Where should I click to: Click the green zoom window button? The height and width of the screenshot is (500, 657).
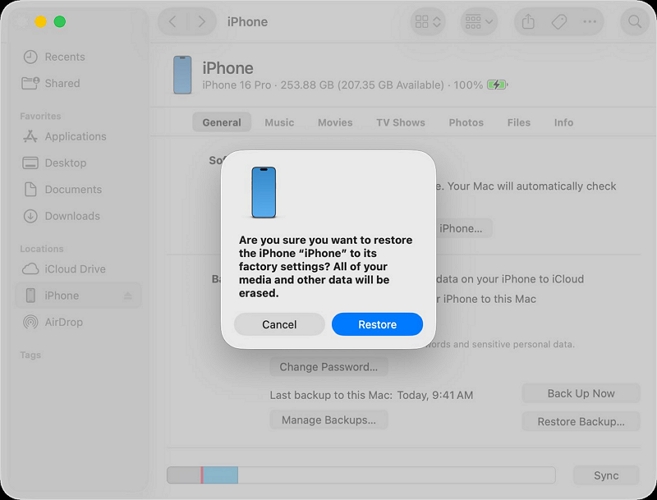click(x=60, y=21)
